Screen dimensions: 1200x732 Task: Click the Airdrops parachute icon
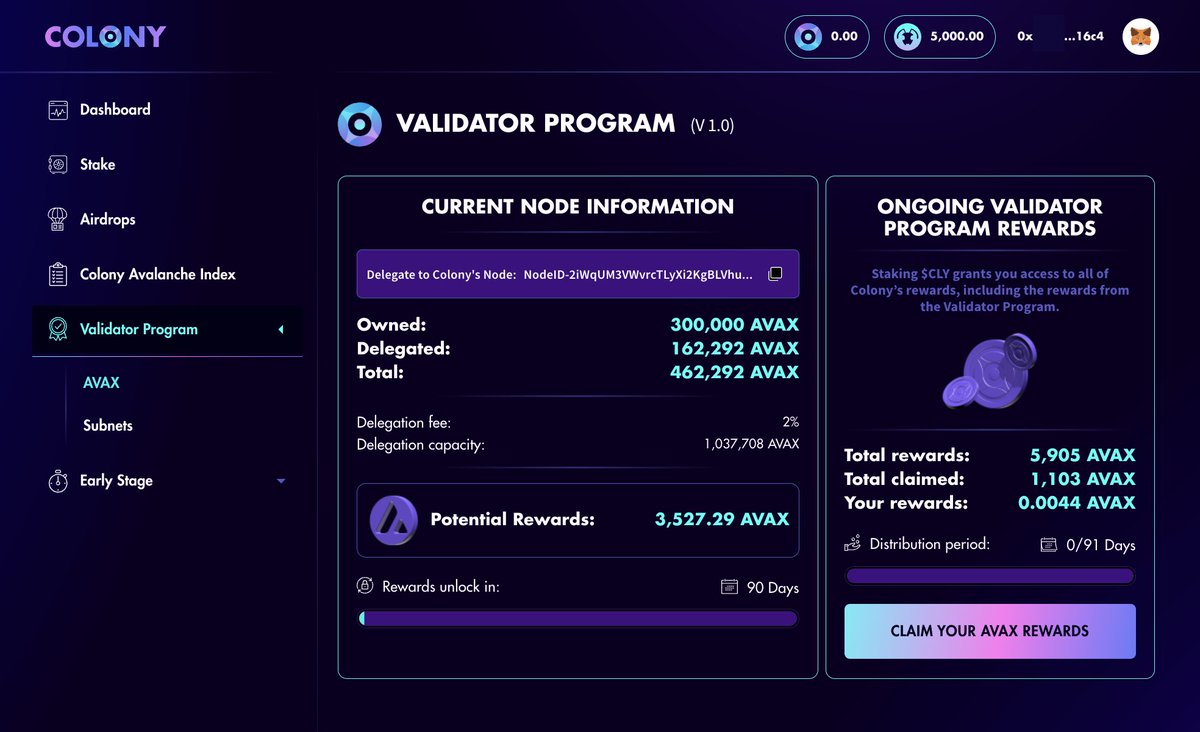[58, 219]
